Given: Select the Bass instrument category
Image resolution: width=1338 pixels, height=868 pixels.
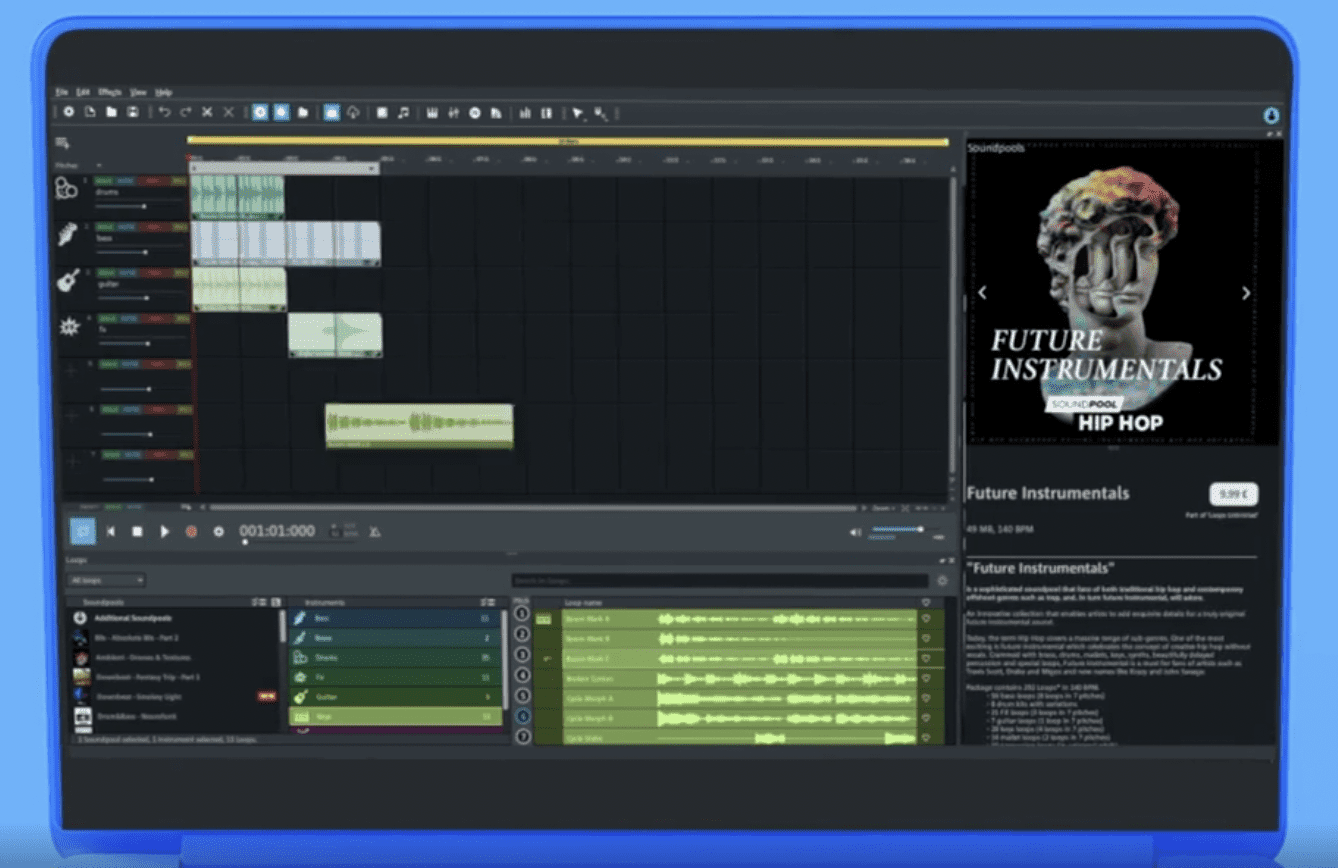Looking at the screenshot, I should click(x=394, y=619).
